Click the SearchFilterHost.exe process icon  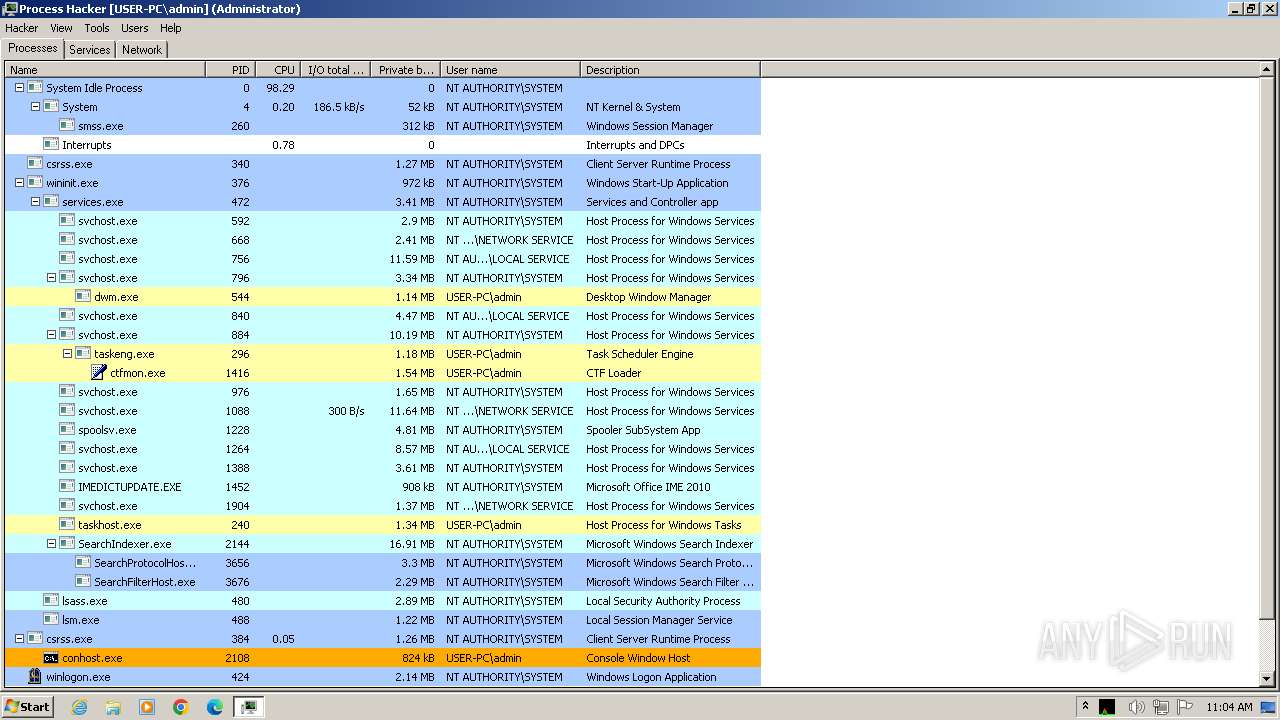click(x=83, y=582)
